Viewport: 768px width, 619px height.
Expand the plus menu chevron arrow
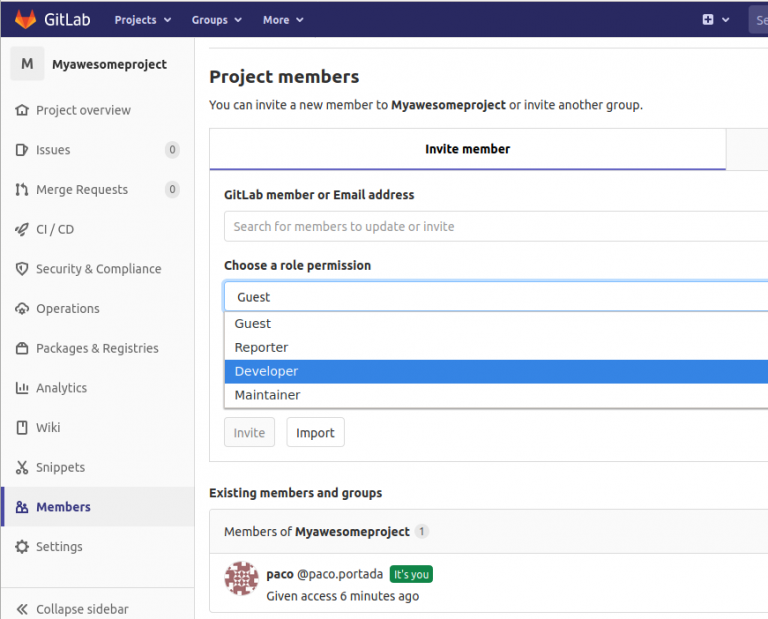point(726,20)
